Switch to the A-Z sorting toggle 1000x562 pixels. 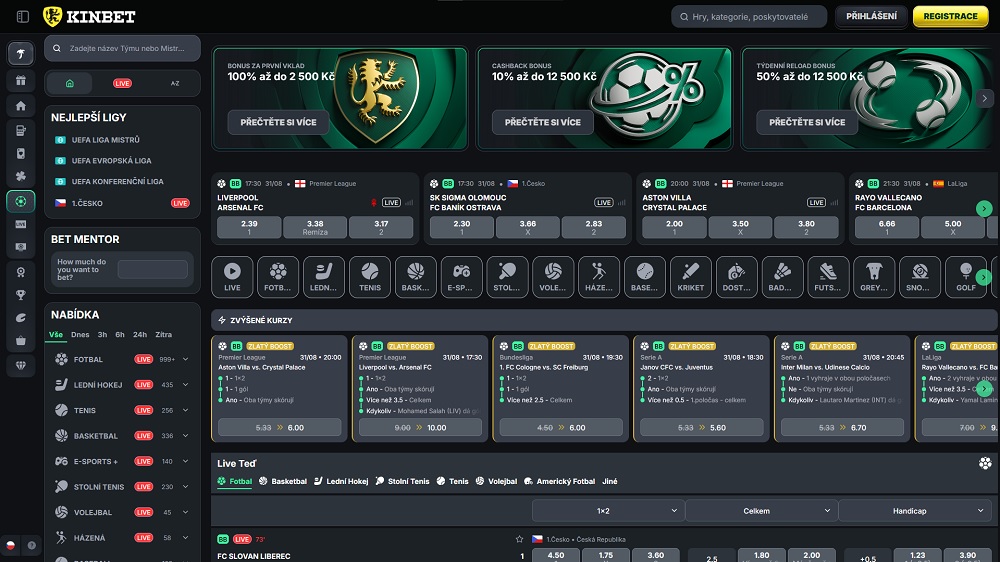(174, 83)
